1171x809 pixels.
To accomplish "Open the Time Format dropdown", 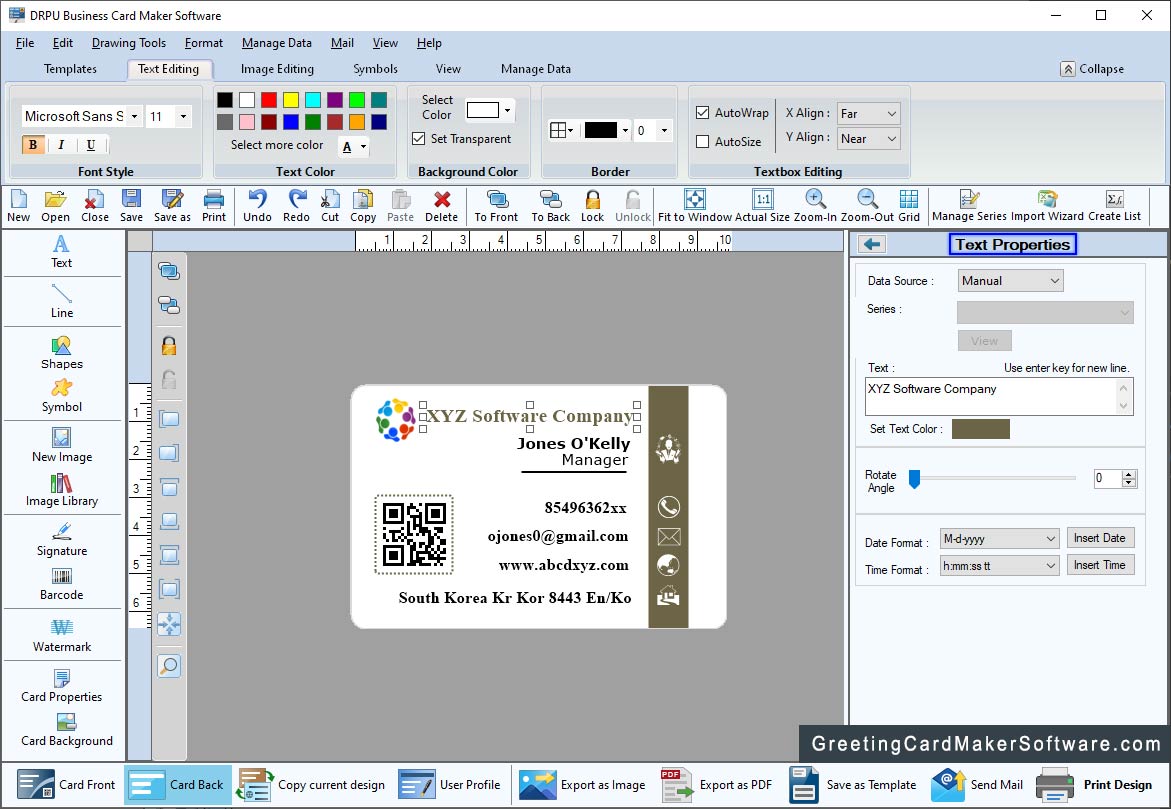I will click(999, 565).
